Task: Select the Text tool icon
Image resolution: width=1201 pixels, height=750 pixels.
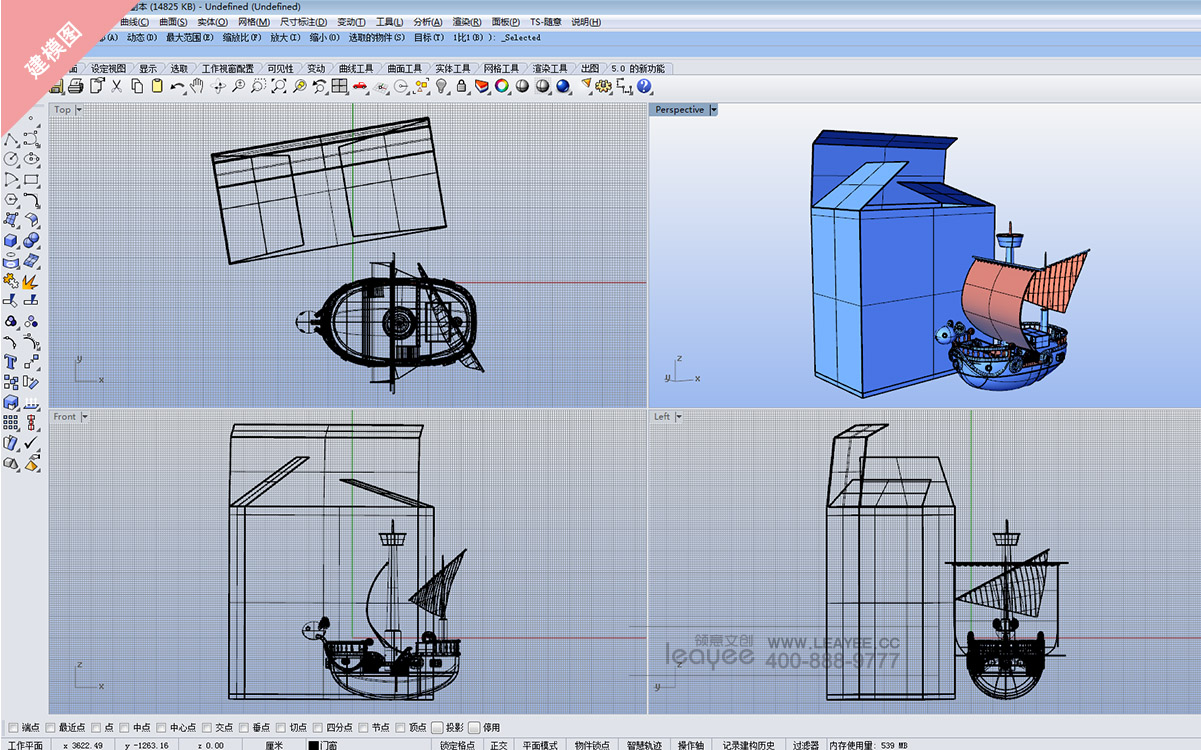Action: click(x=11, y=362)
